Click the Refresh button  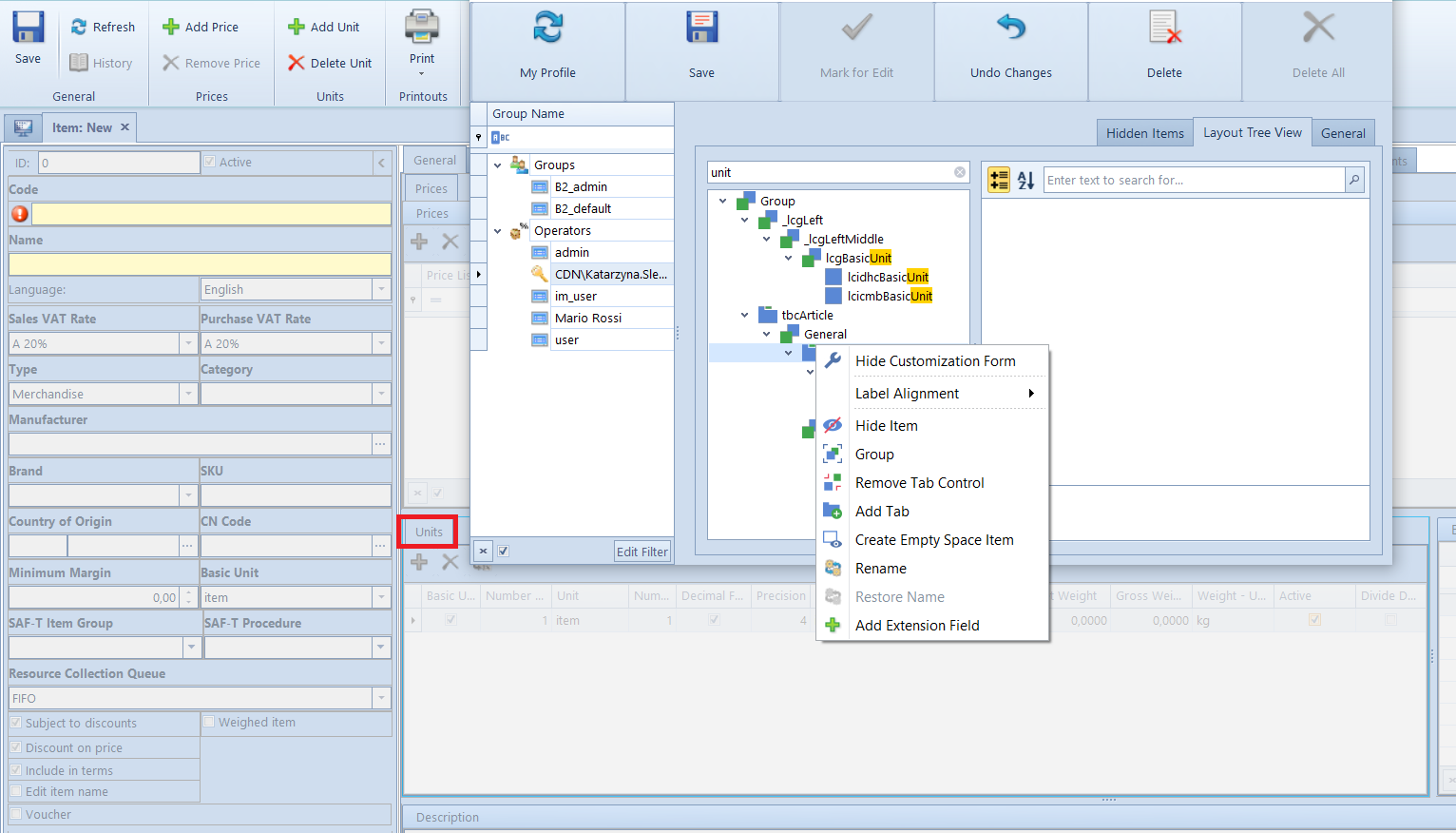pyautogui.click(x=103, y=27)
